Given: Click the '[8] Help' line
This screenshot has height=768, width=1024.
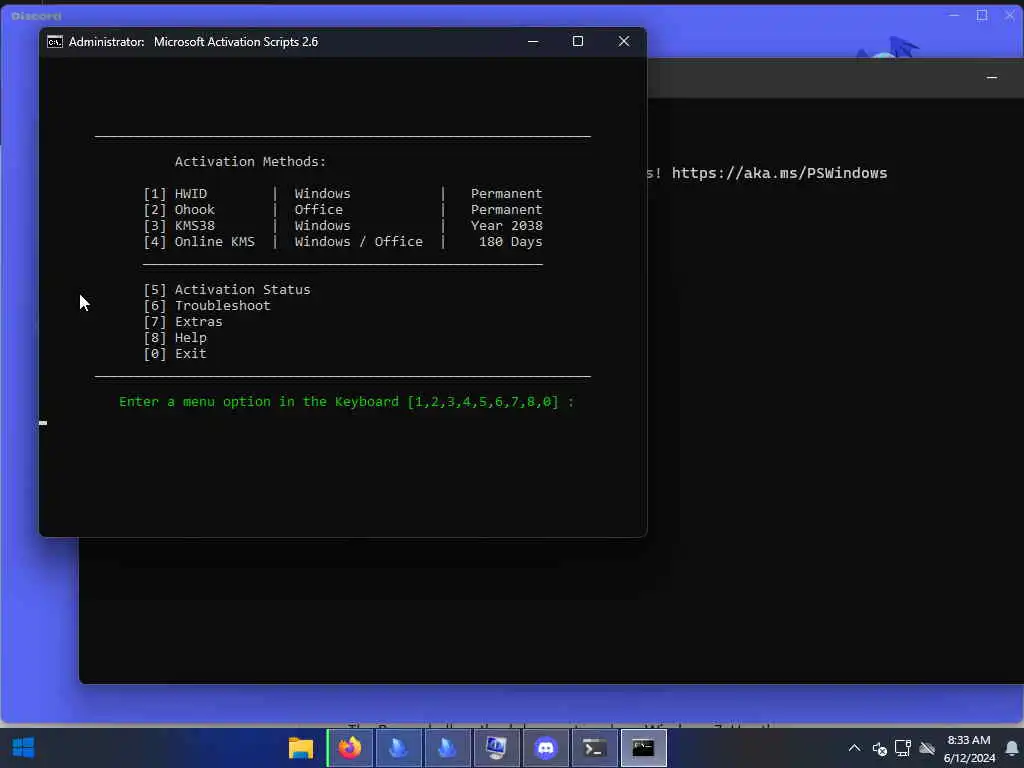Looking at the screenshot, I should [x=175, y=338].
